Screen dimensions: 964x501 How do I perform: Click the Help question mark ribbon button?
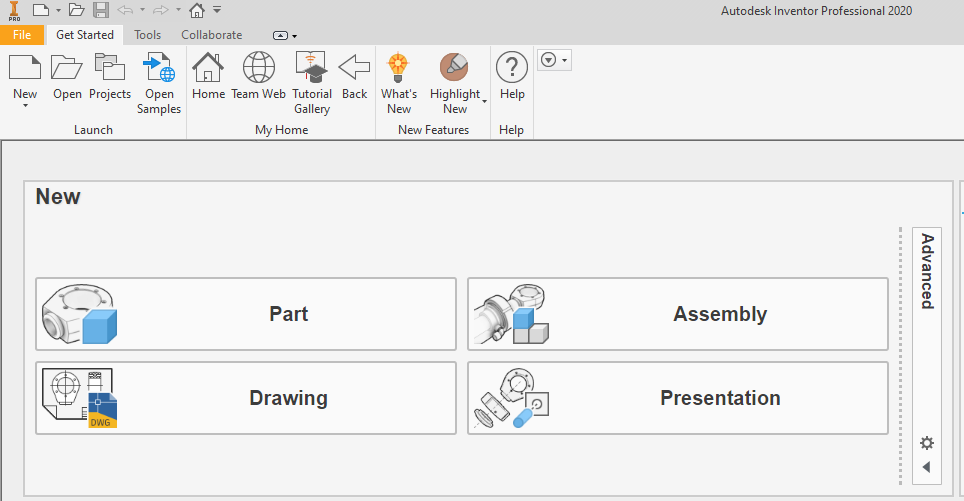click(512, 77)
